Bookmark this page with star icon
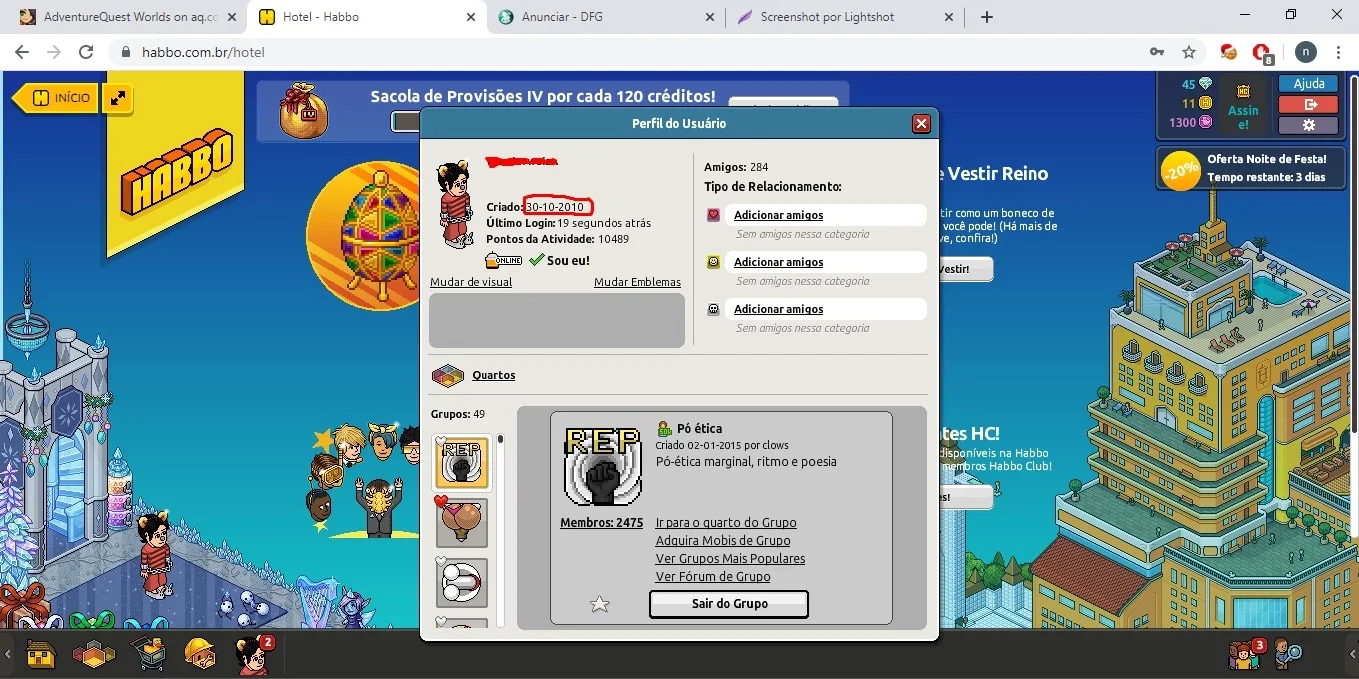1359x679 pixels. 1188,52
